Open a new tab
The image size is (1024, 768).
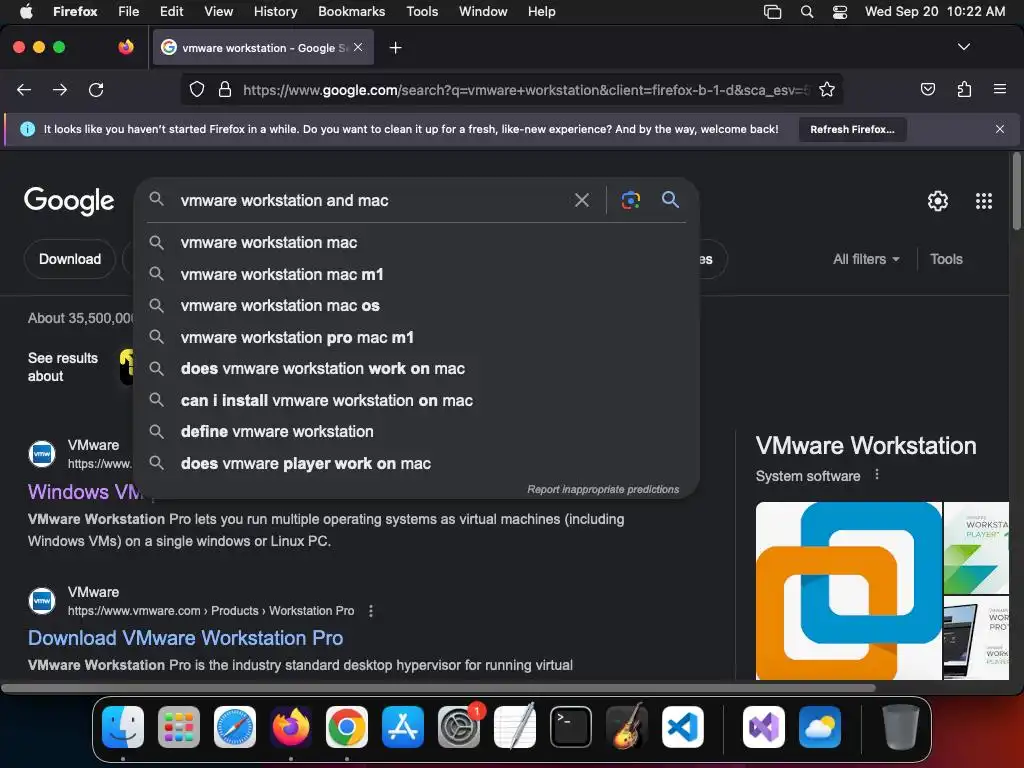click(395, 48)
